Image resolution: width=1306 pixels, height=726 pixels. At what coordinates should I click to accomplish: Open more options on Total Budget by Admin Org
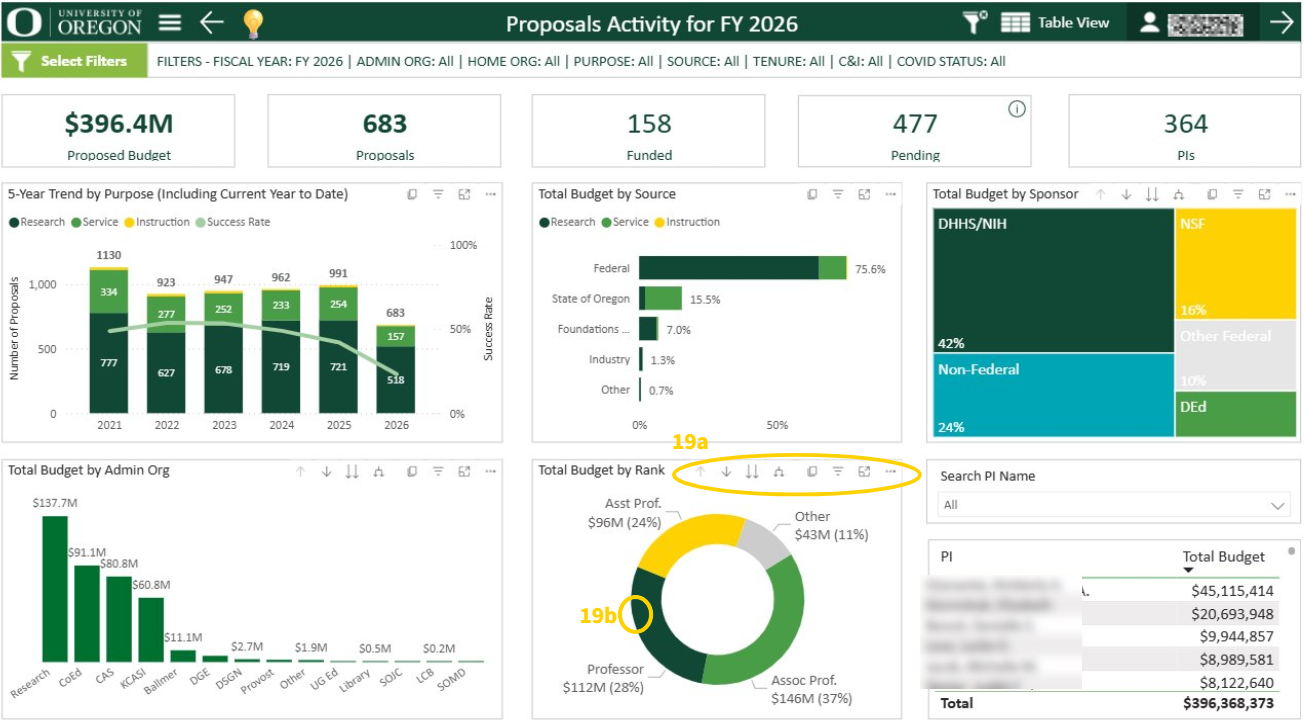(490, 471)
